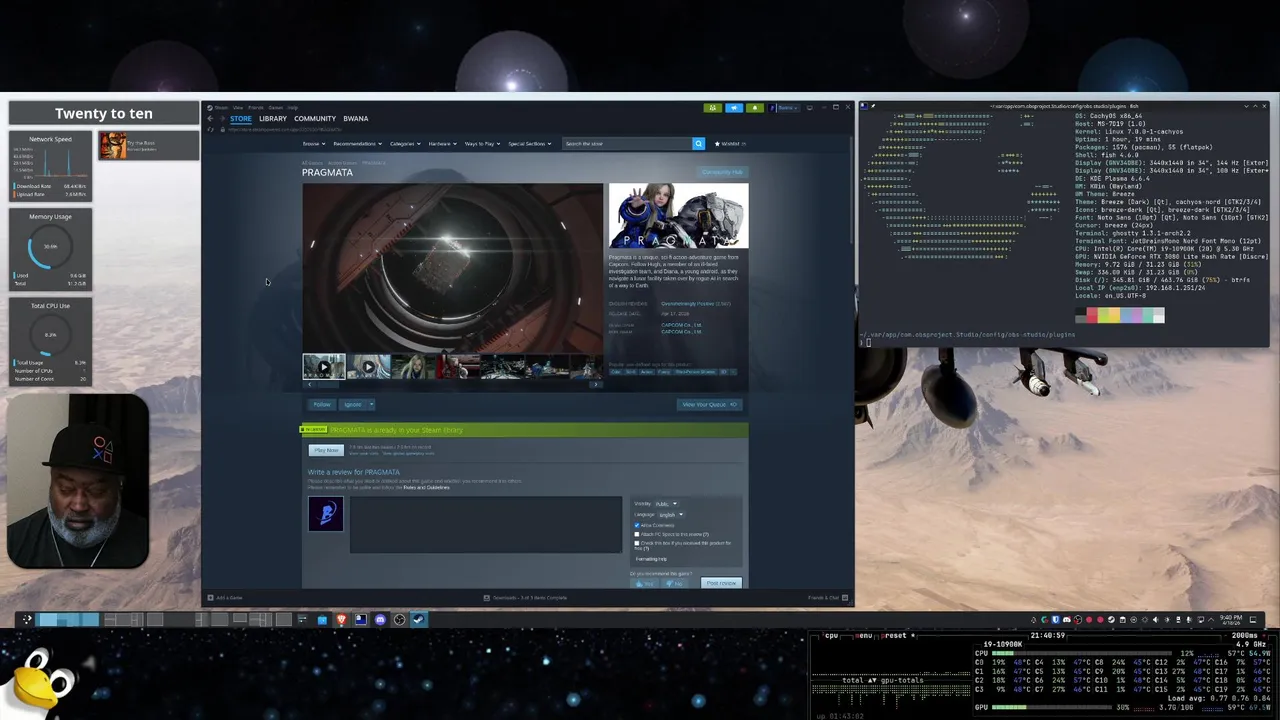
Task: Click the Wishlist star link
Action: pos(732,143)
